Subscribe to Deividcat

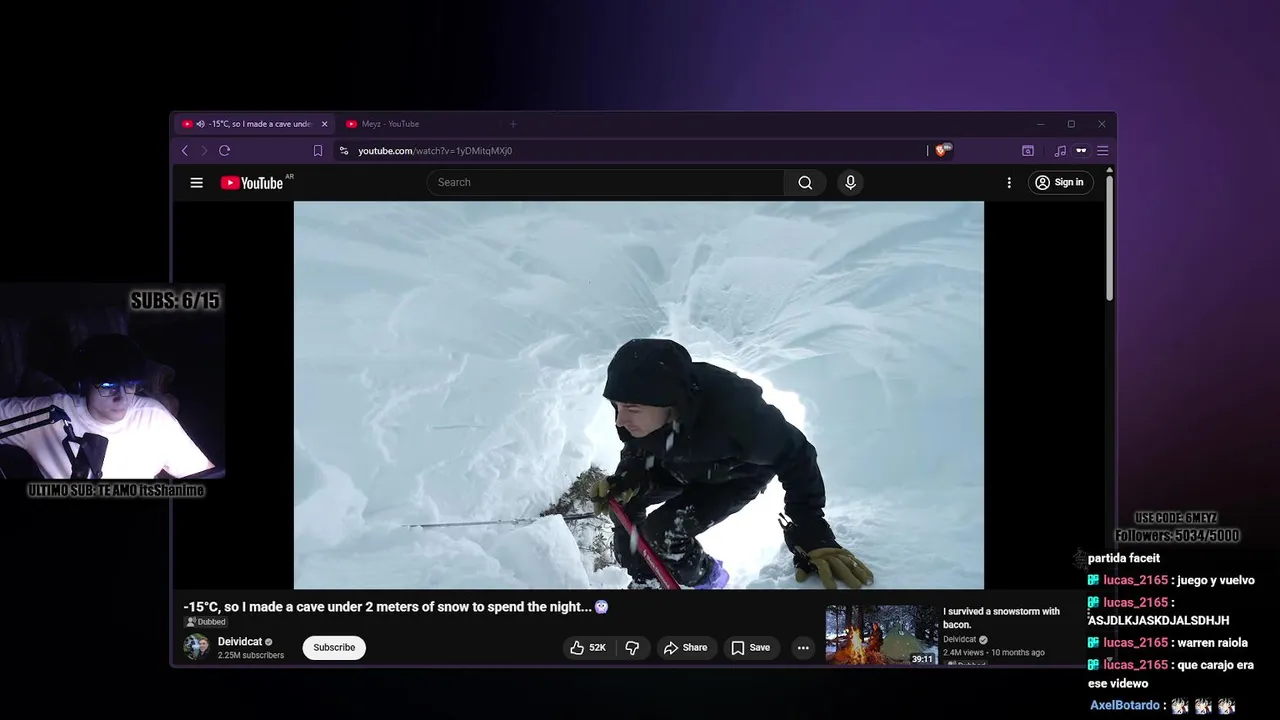tap(334, 648)
